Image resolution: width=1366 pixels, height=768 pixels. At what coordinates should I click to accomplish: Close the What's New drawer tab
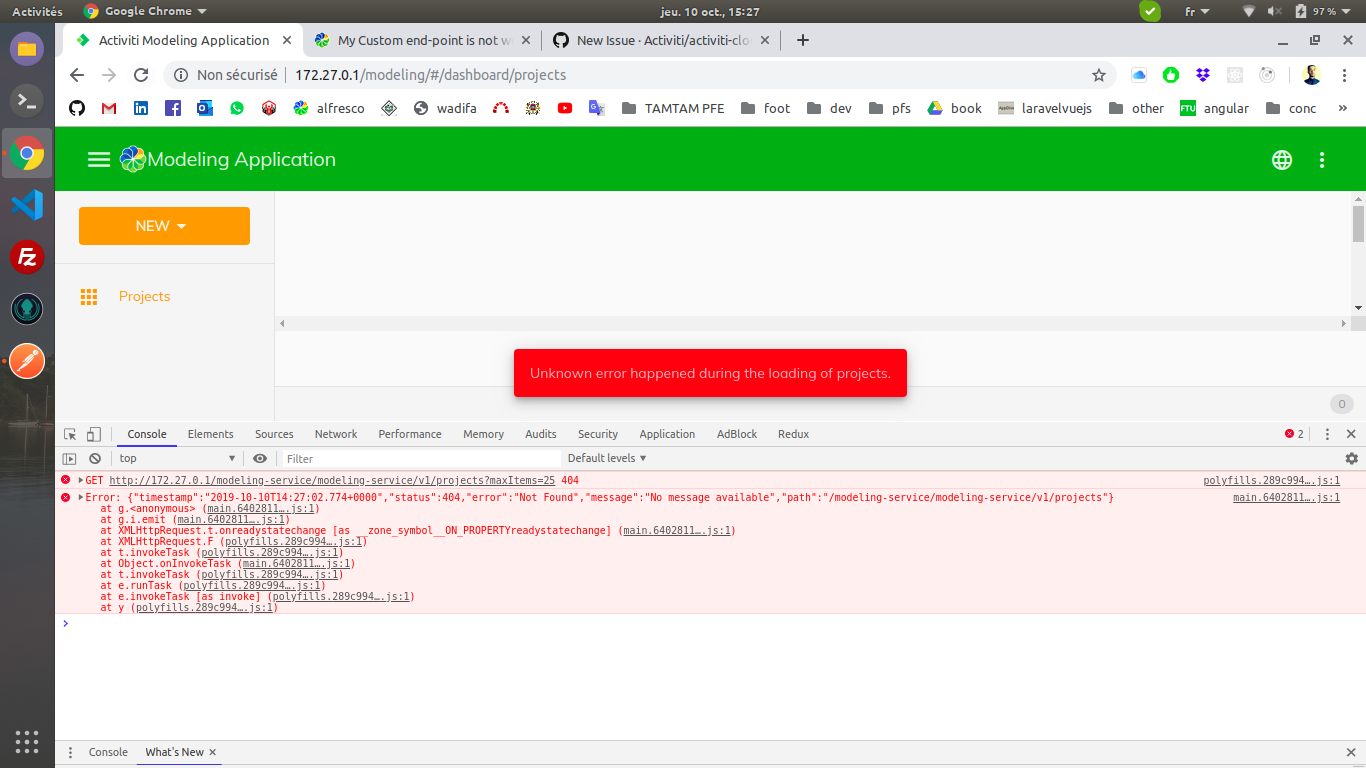(212, 752)
